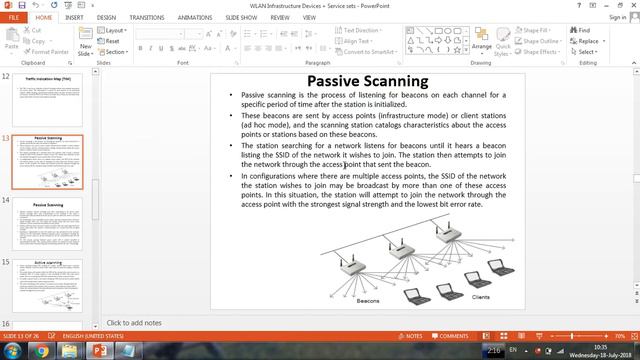Image resolution: width=640 pixels, height=360 pixels.
Task: Open the font name combo box
Action: click(159, 34)
